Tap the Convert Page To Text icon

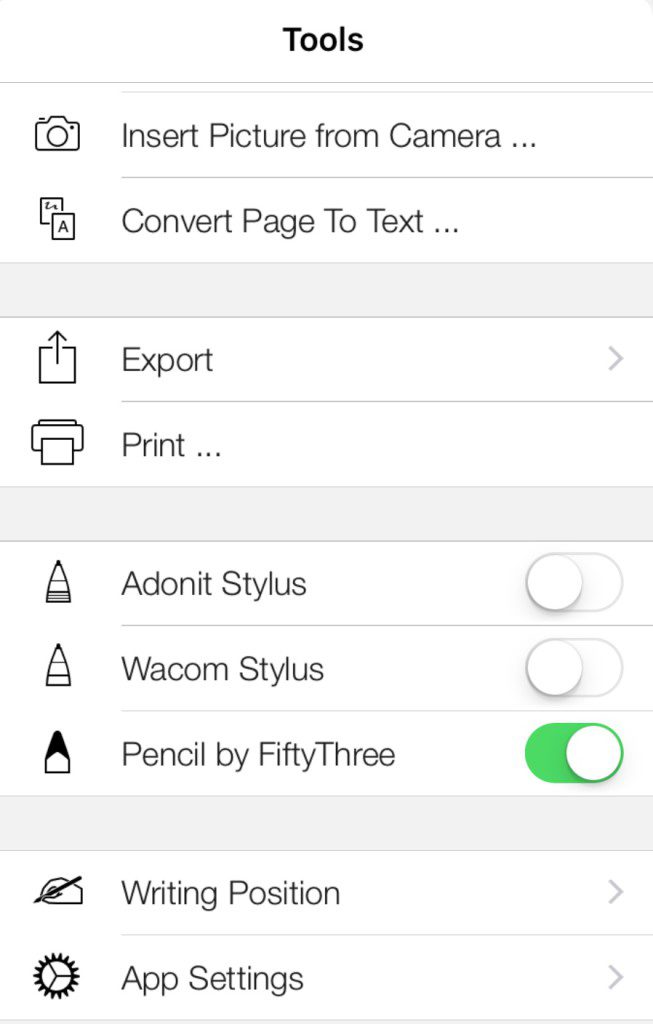tap(57, 219)
